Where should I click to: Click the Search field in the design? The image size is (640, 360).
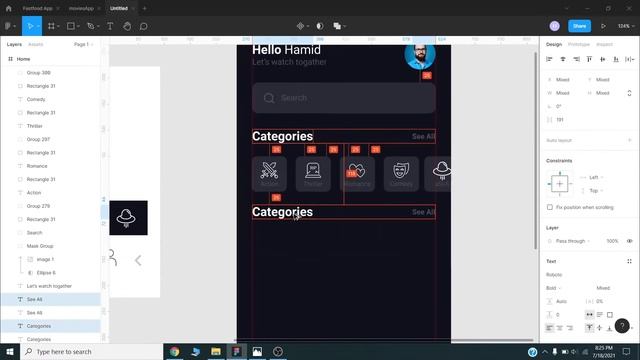(344, 98)
